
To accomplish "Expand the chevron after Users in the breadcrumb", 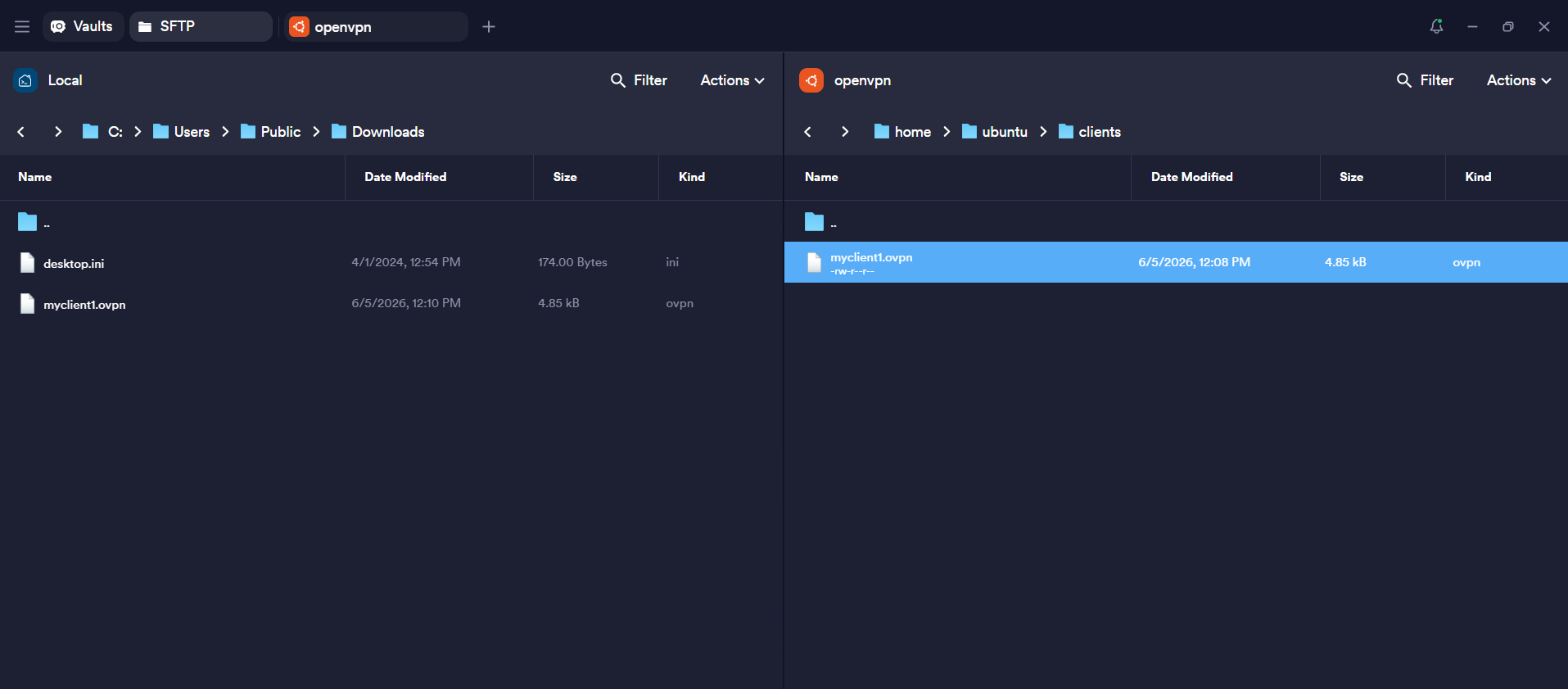I will click(225, 132).
